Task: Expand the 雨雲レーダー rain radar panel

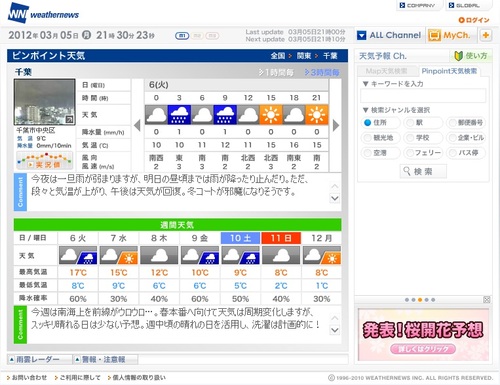Action: [39, 359]
